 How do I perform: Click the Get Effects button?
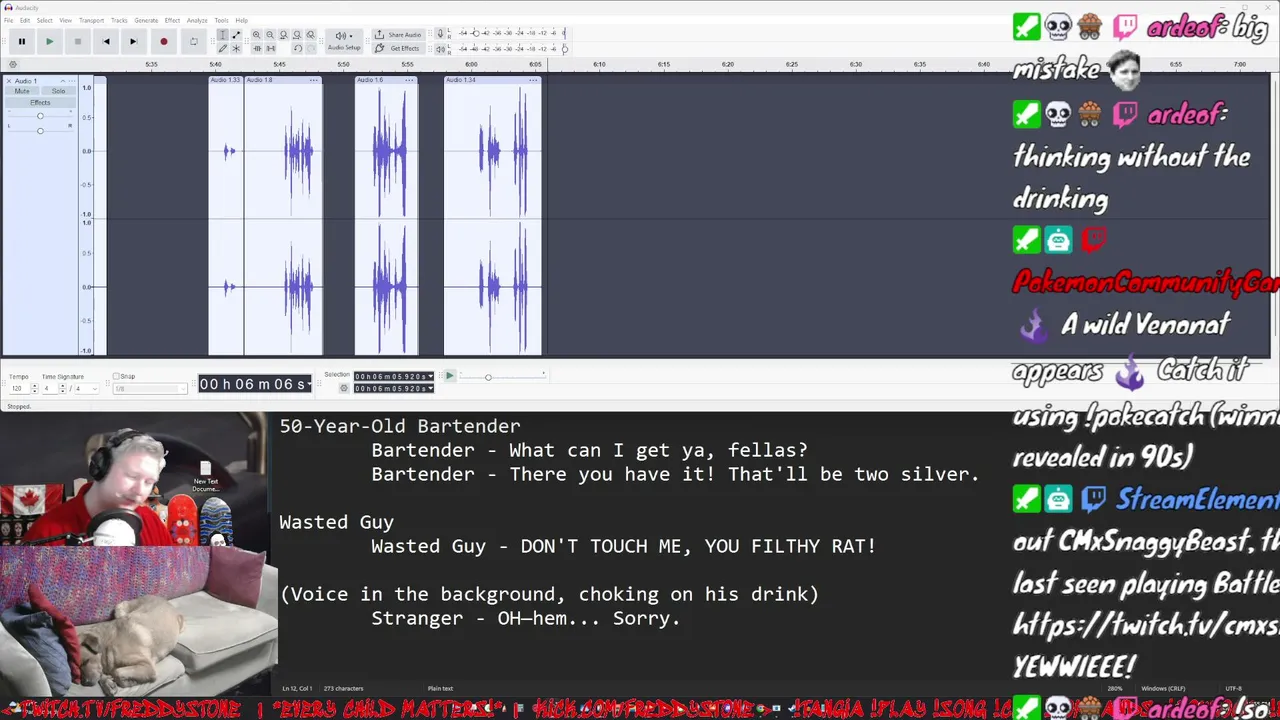pos(398,48)
